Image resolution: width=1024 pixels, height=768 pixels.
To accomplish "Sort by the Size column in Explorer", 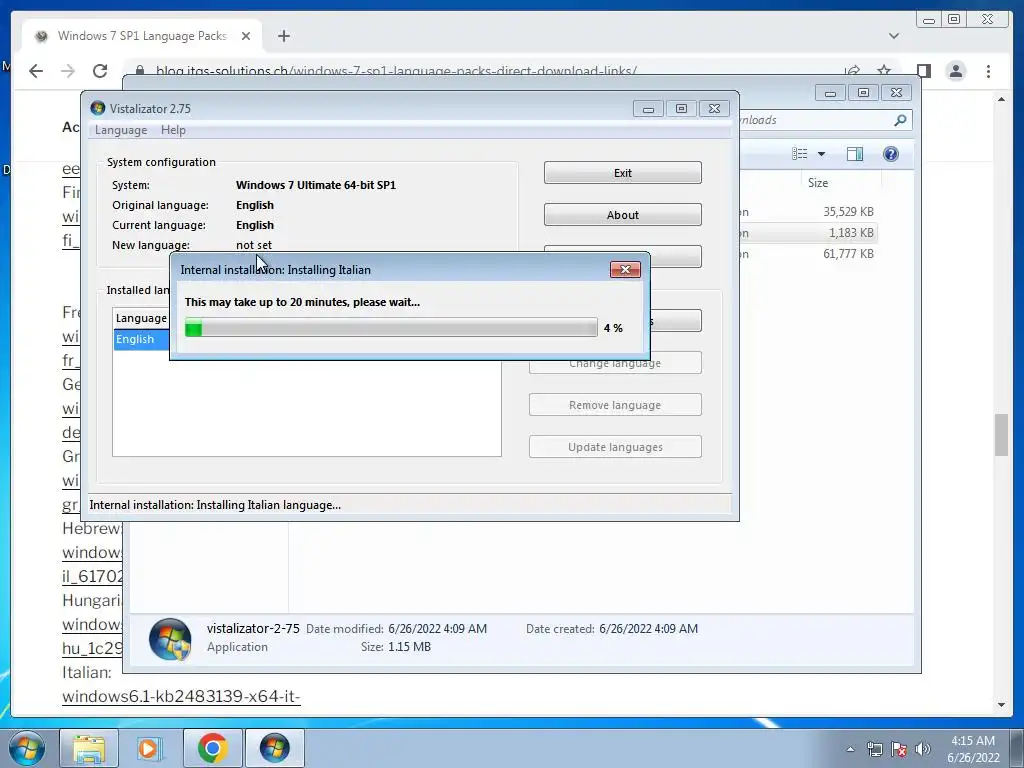I will click(818, 183).
